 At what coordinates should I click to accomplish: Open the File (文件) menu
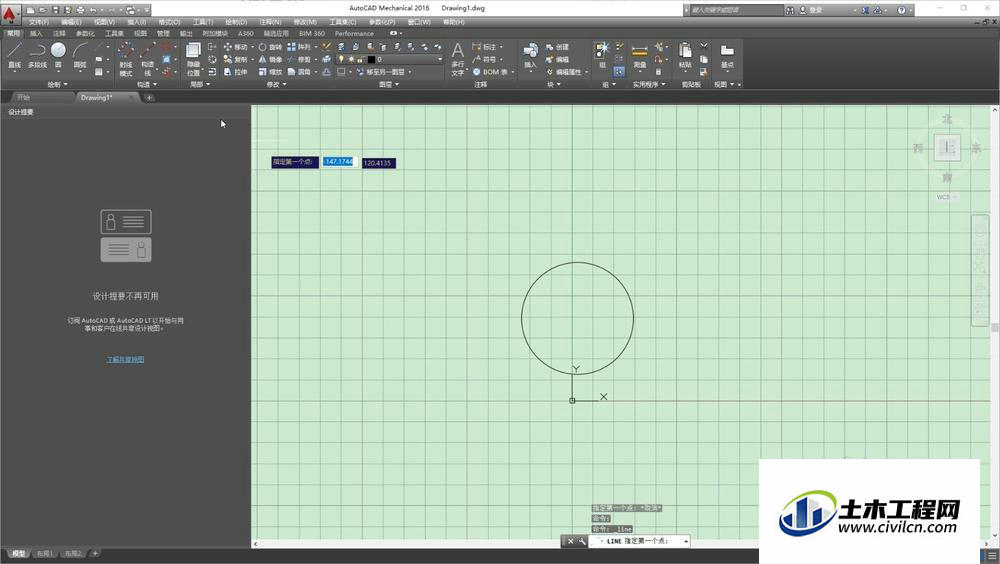point(38,22)
